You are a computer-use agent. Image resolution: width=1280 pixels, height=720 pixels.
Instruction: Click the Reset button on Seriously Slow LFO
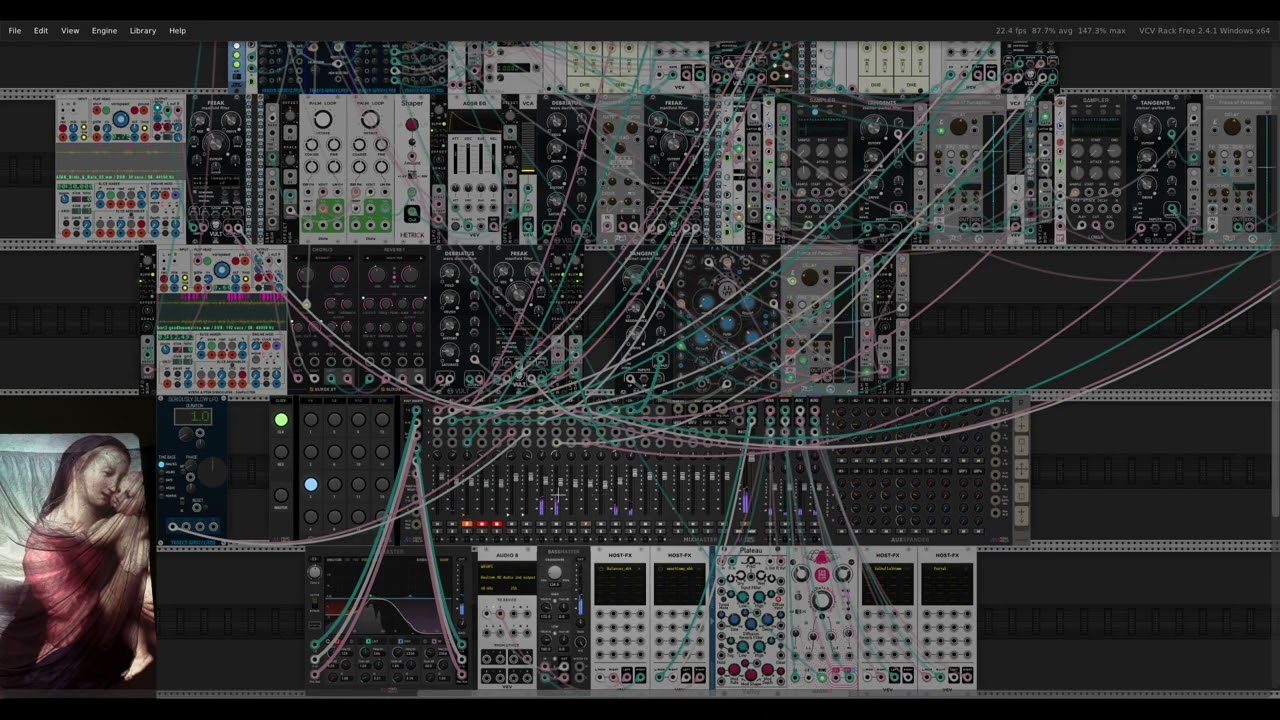coord(205,507)
